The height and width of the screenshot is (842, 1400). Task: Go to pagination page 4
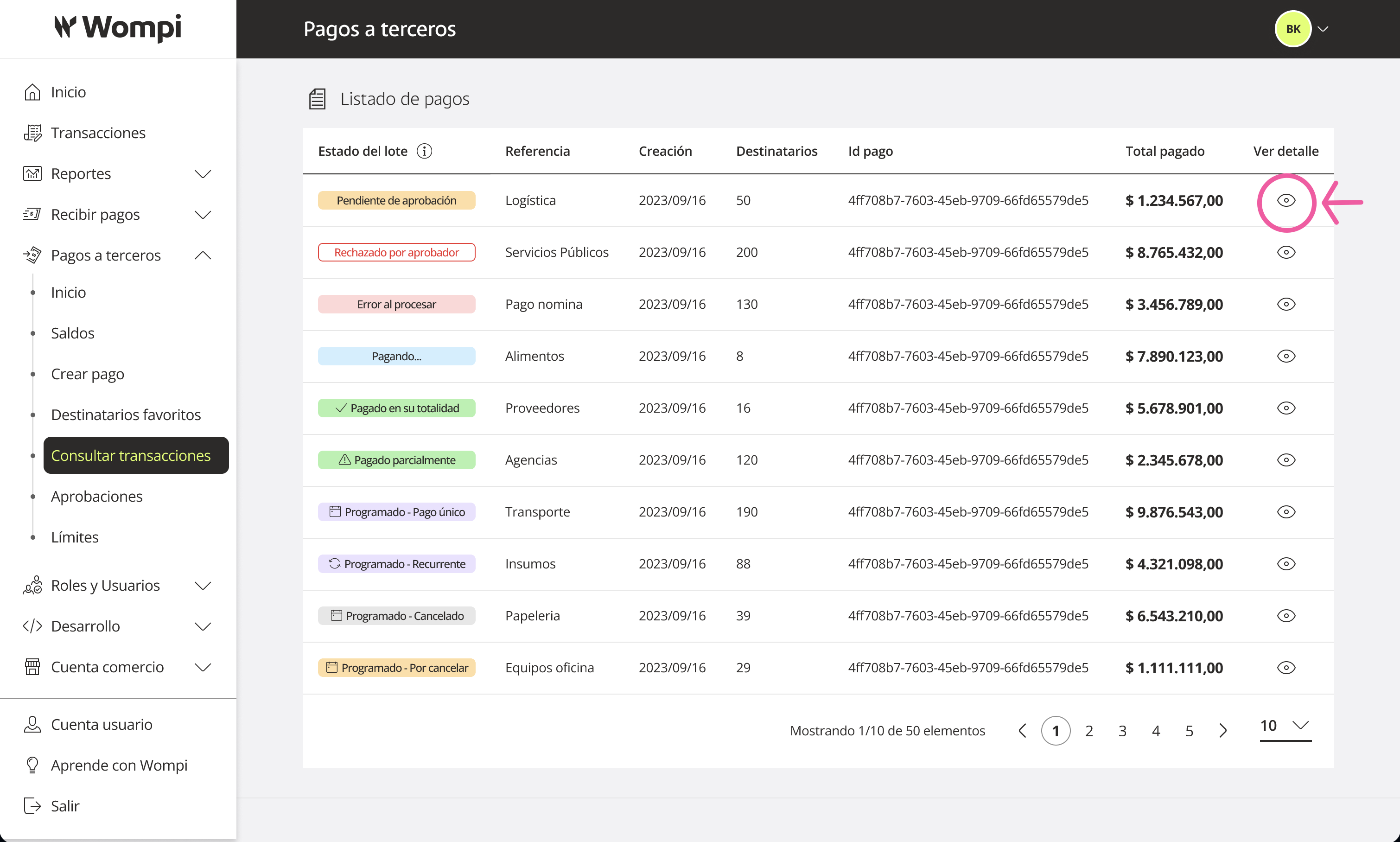[x=1156, y=731]
